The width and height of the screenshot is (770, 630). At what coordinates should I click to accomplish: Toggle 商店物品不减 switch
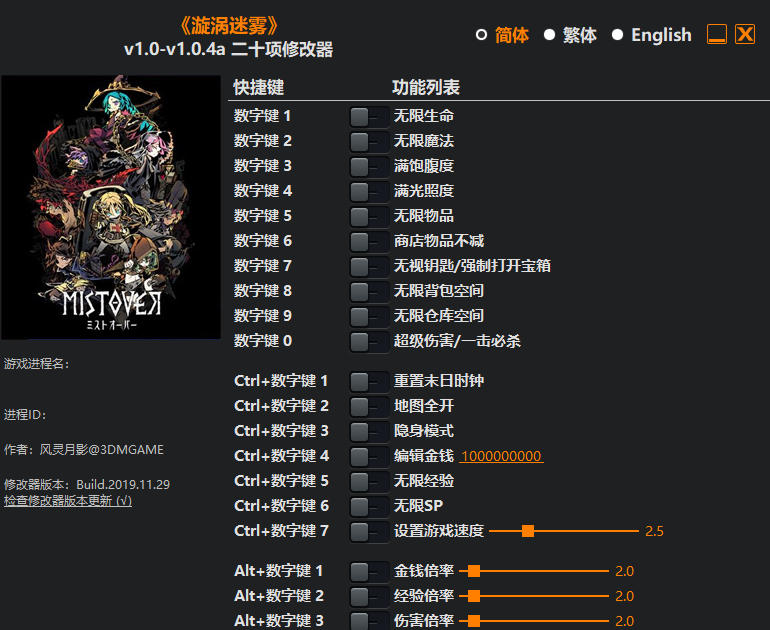(369, 242)
